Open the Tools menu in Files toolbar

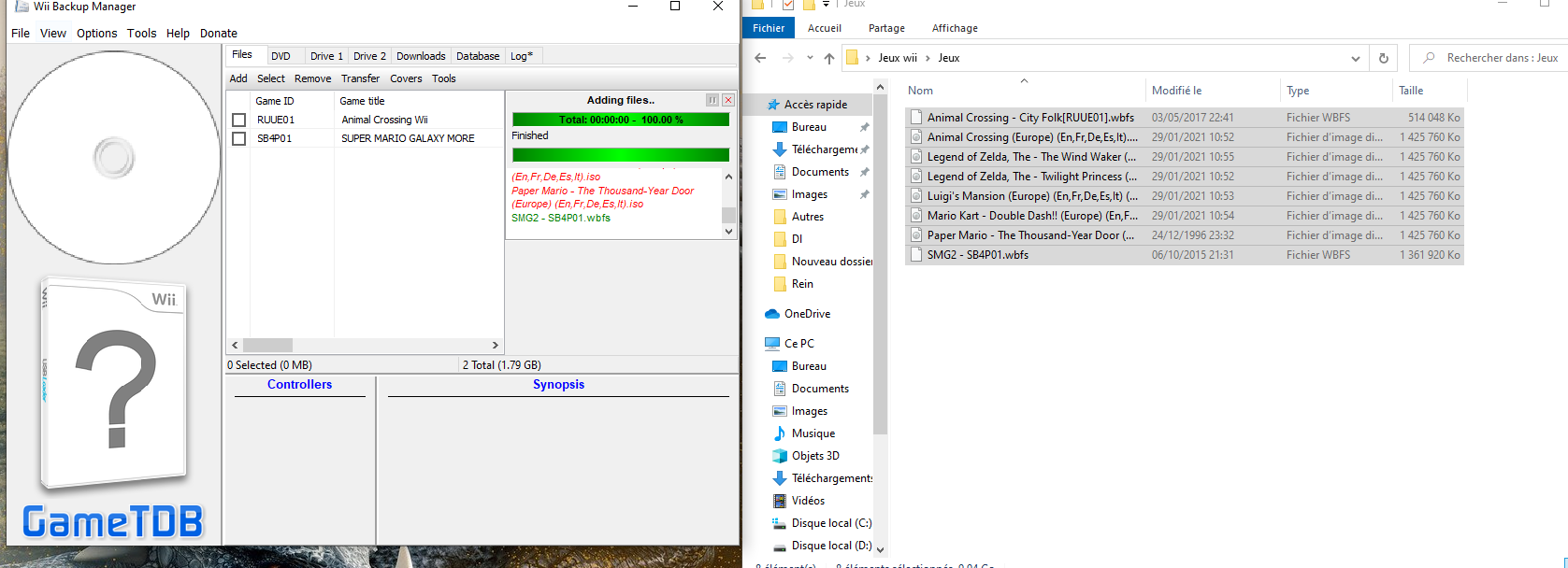(444, 78)
